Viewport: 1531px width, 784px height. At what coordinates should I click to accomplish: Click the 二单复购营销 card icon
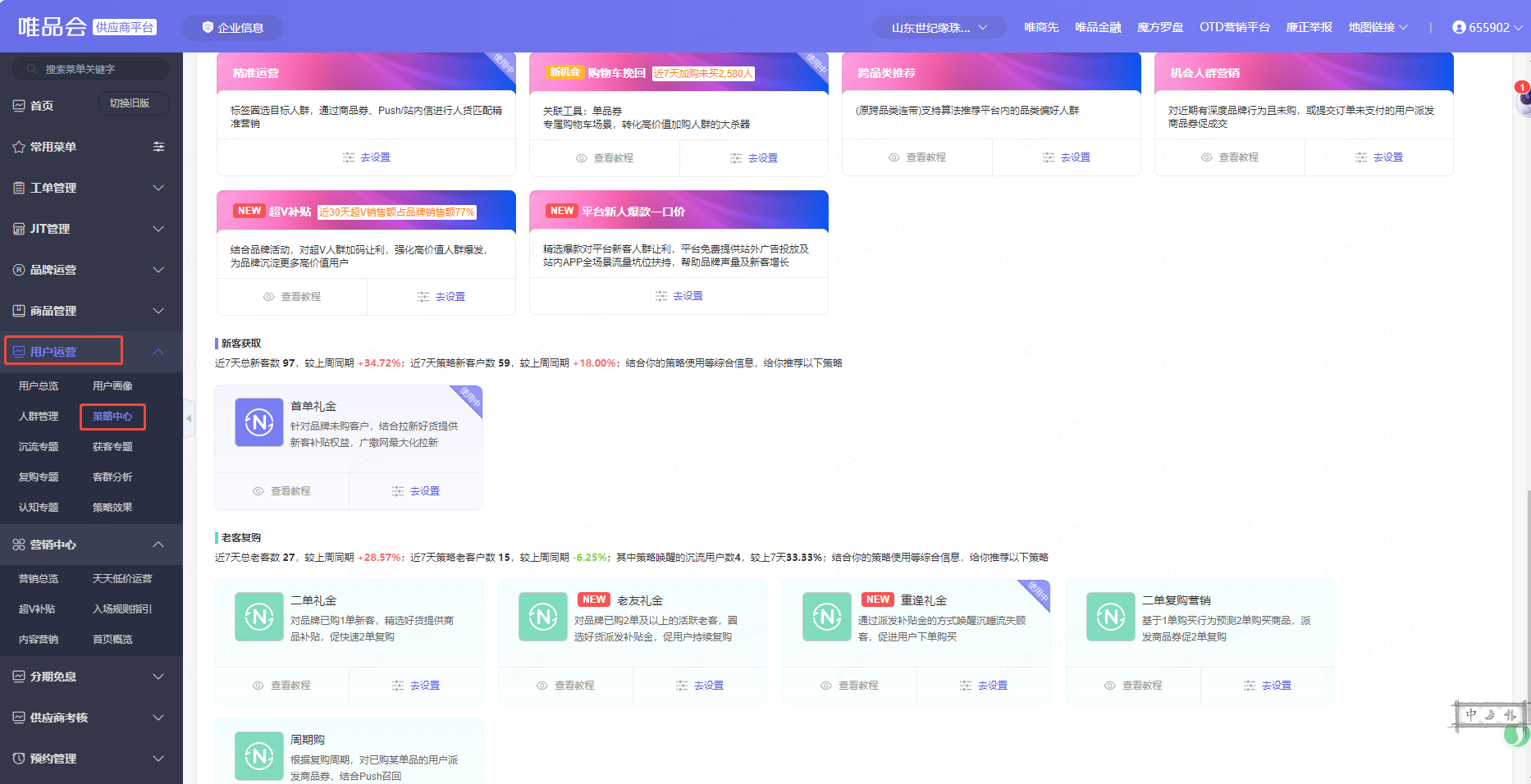tap(1111, 617)
